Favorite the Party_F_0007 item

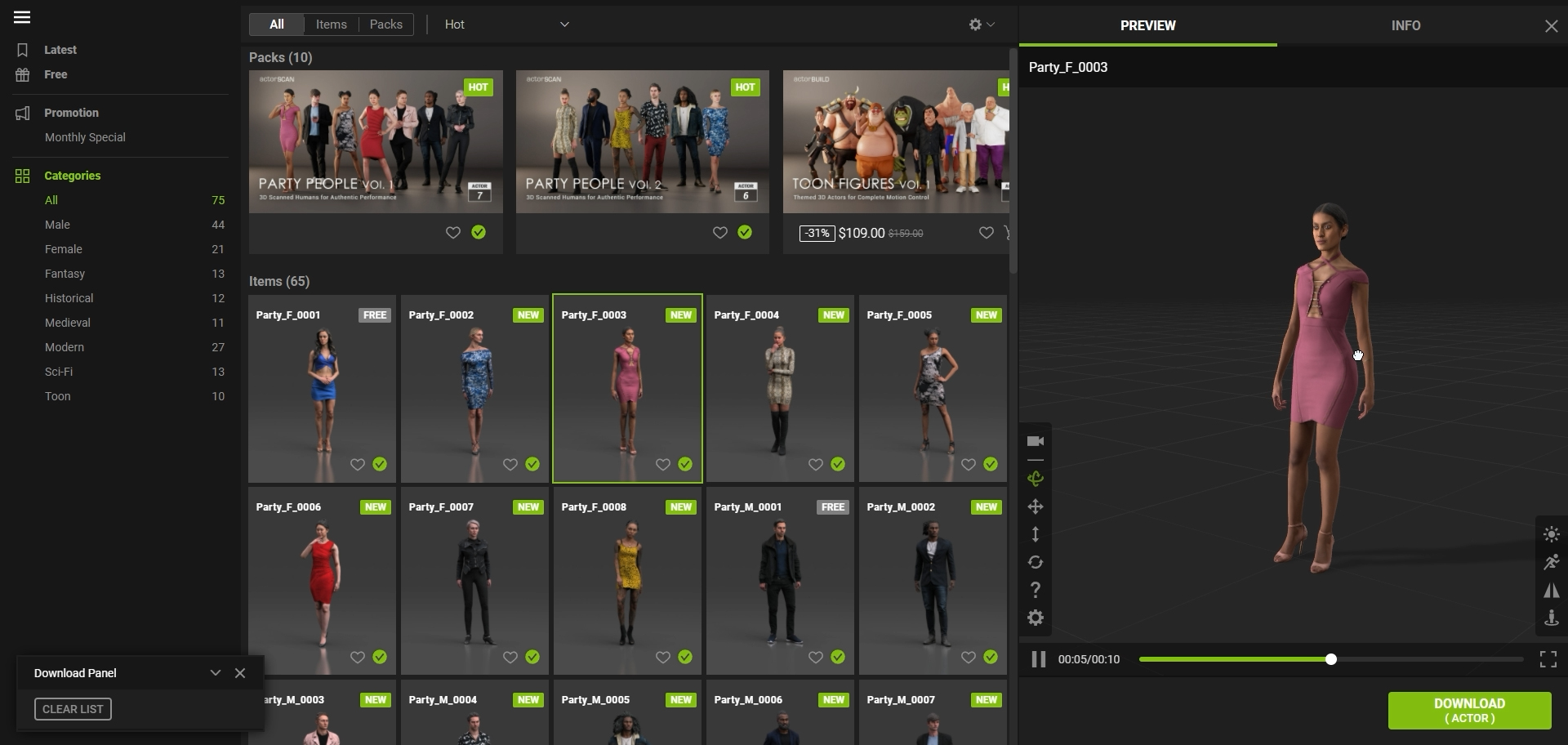tap(510, 658)
